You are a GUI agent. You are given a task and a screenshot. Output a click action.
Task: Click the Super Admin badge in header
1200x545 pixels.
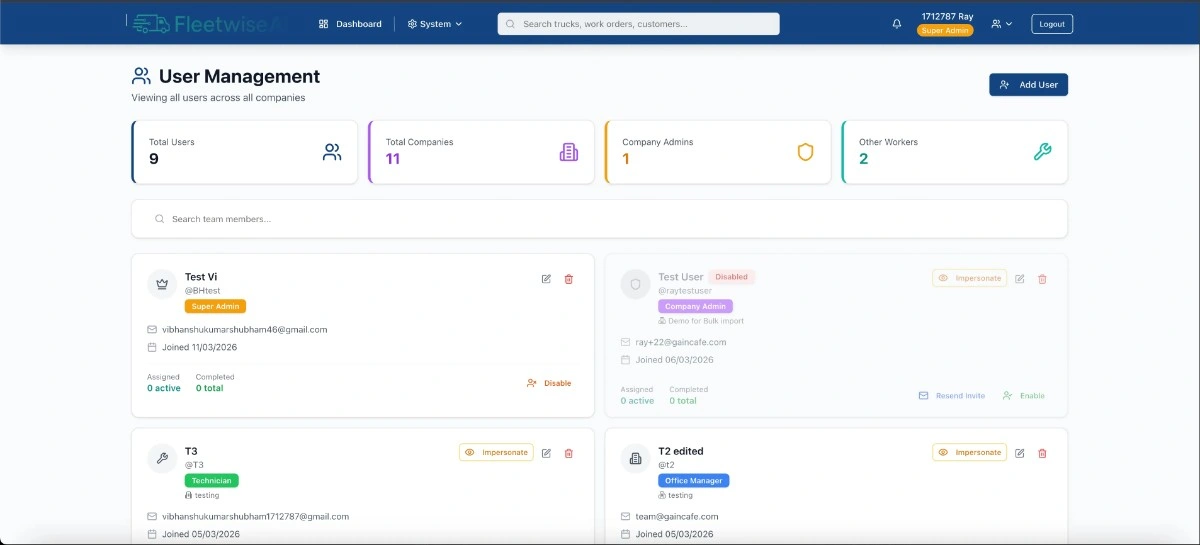click(945, 31)
